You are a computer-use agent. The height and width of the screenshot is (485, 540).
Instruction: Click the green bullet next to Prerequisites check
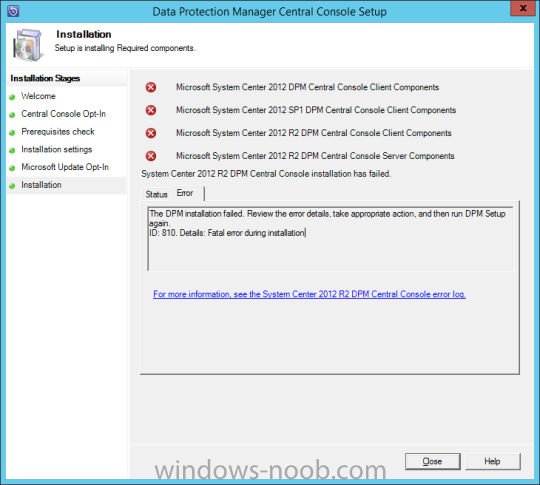click(x=12, y=133)
